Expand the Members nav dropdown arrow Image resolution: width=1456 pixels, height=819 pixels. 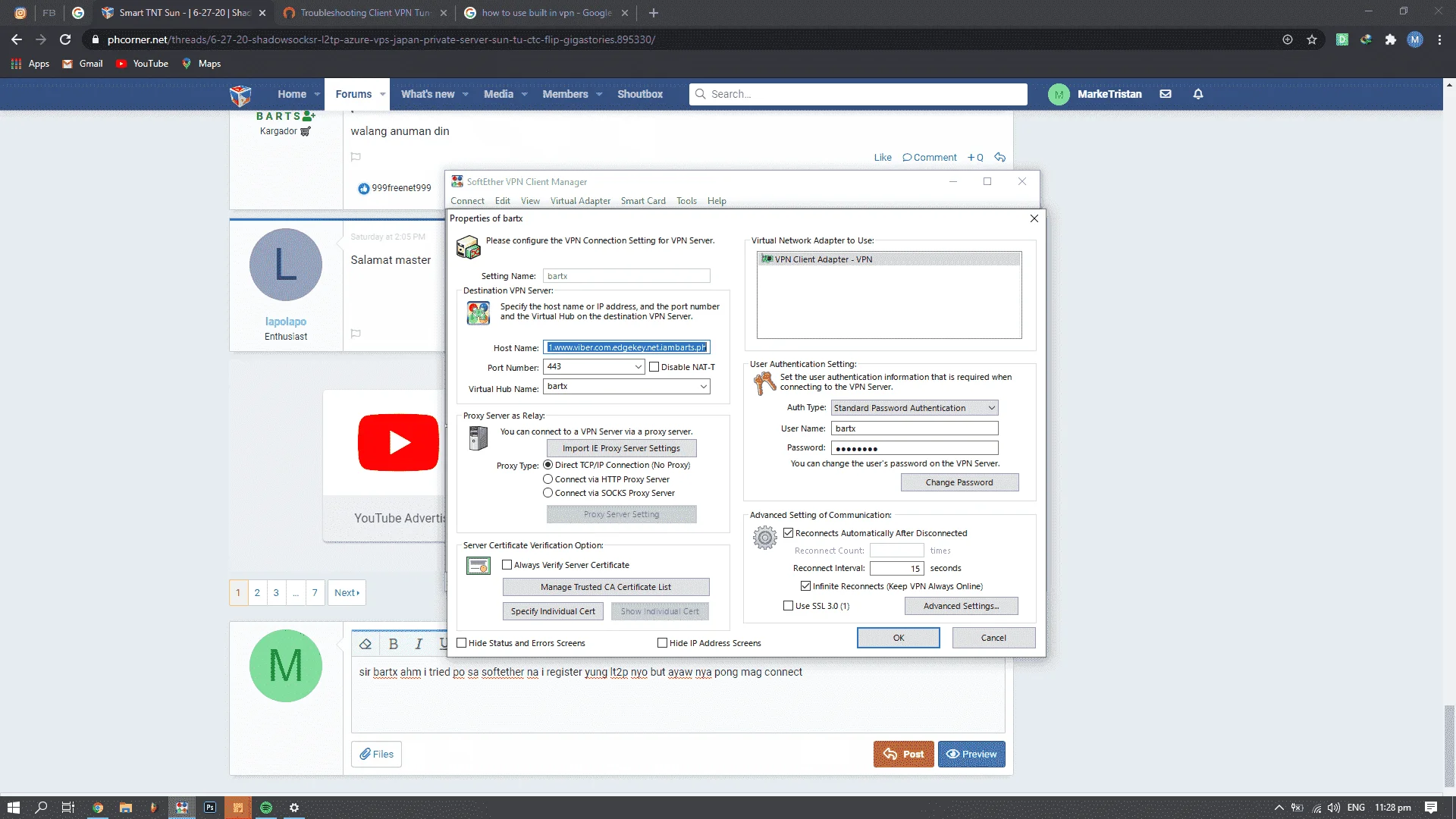(x=599, y=94)
